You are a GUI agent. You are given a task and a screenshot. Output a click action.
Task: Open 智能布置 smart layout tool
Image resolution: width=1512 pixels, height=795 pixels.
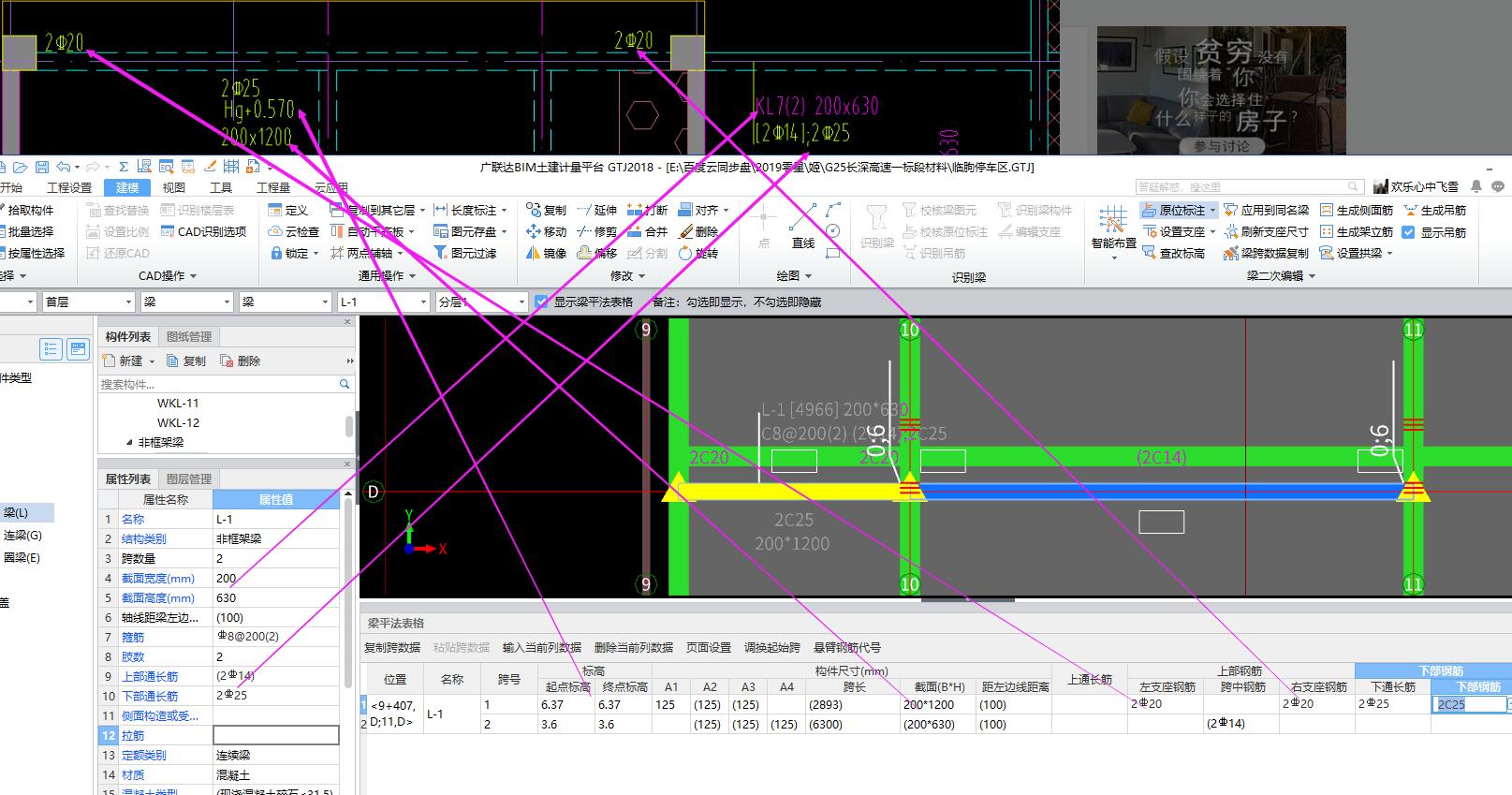click(1112, 230)
